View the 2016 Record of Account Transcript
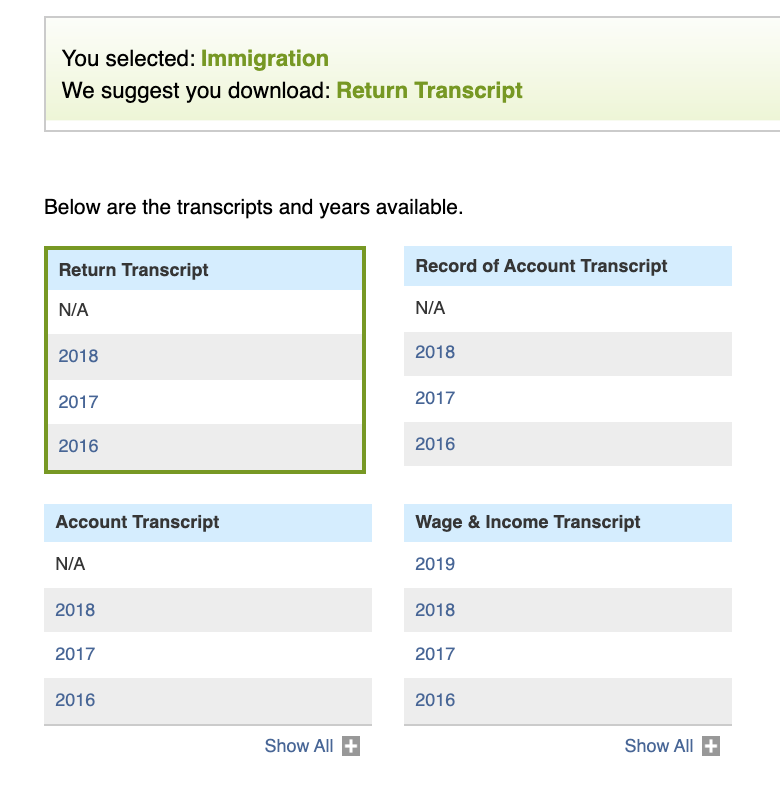 [x=435, y=444]
